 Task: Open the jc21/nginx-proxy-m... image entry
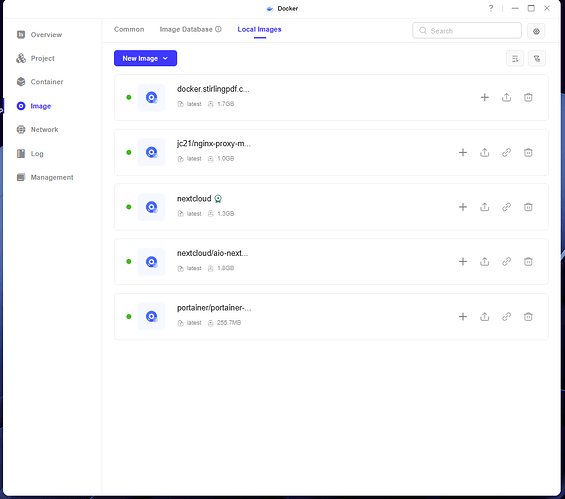pos(331,152)
